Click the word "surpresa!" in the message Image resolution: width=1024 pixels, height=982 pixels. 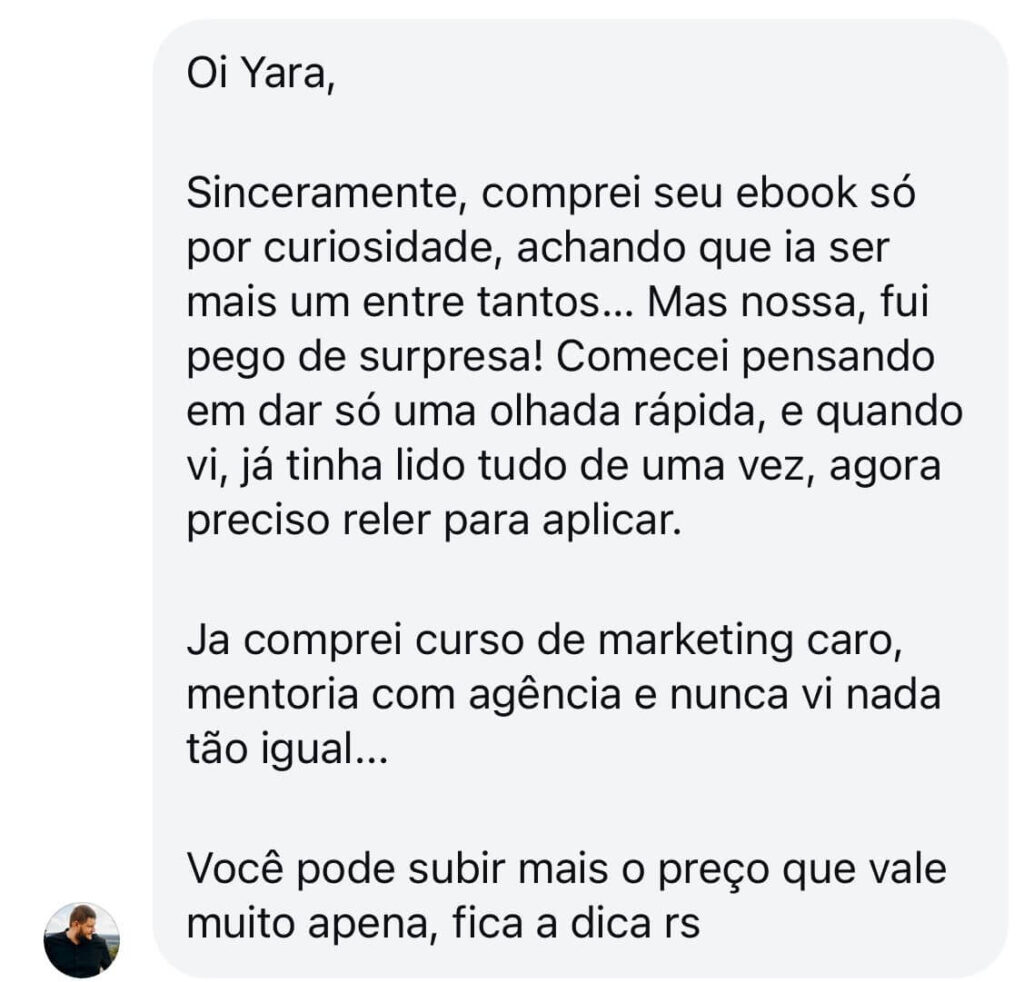[x=452, y=359]
